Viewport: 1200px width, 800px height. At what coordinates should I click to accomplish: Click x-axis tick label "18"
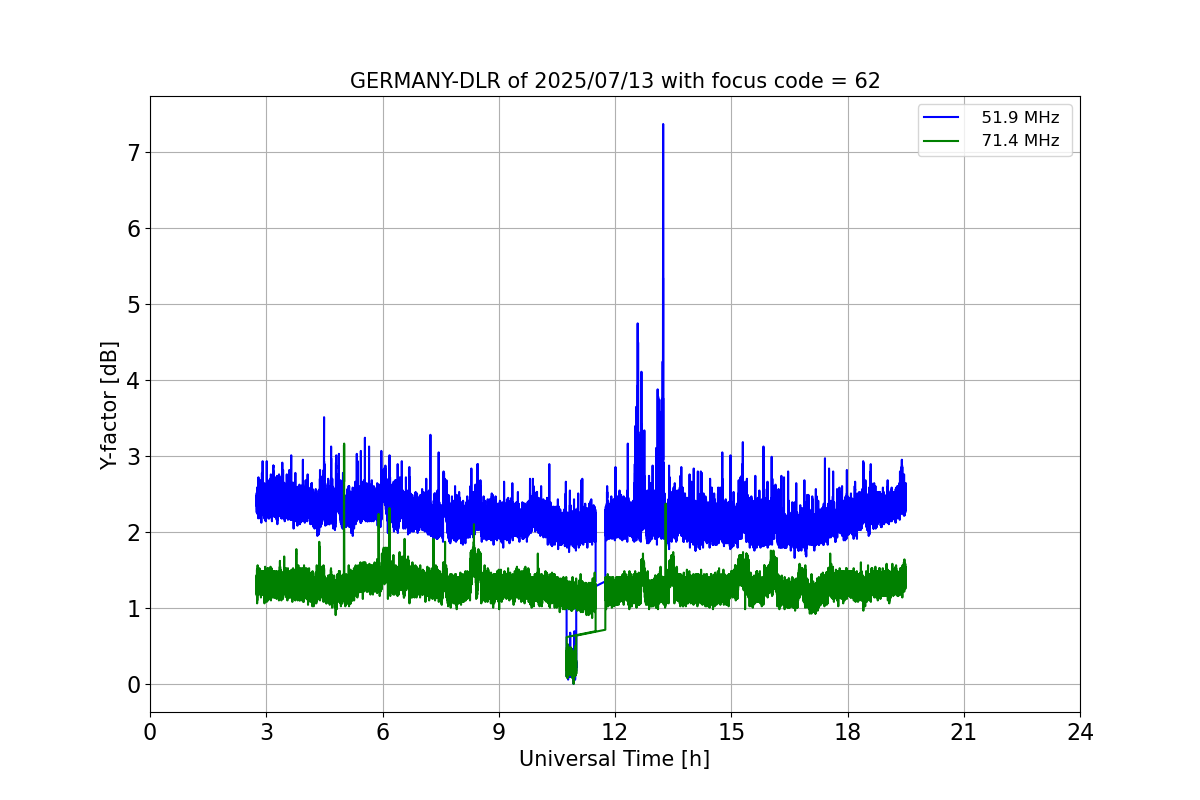(848, 732)
